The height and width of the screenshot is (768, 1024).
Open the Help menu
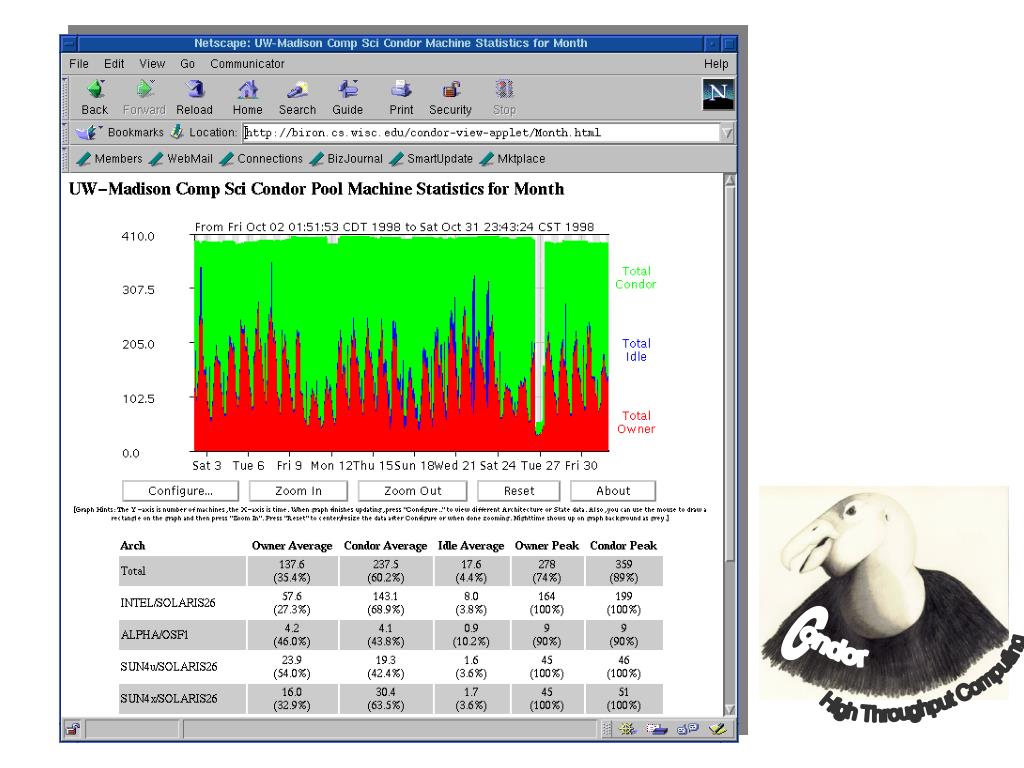(x=716, y=63)
